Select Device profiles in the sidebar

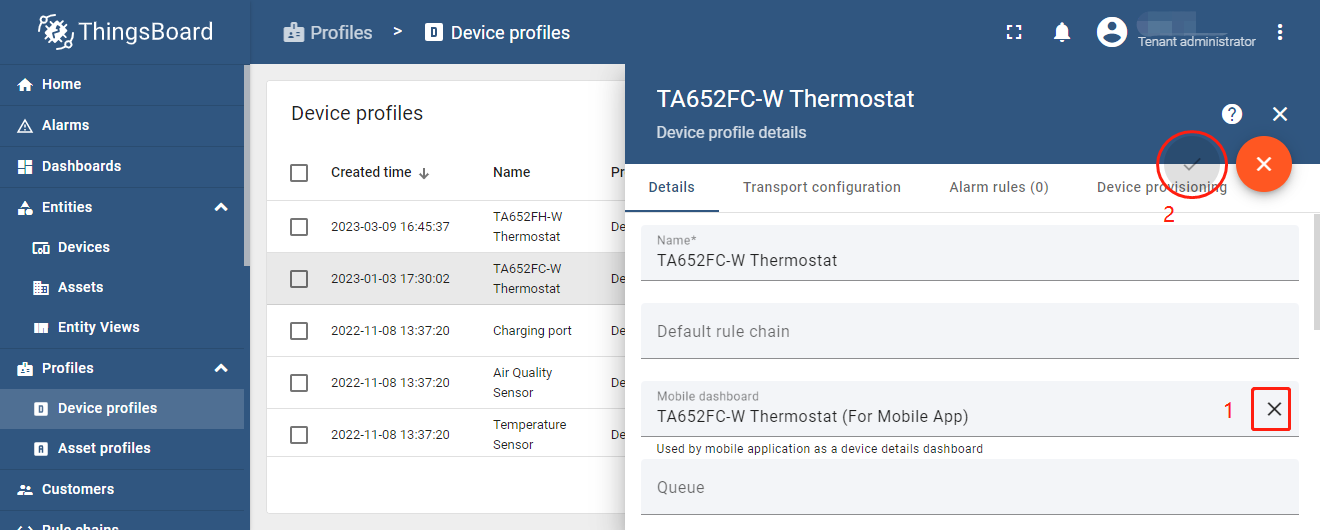(122, 408)
